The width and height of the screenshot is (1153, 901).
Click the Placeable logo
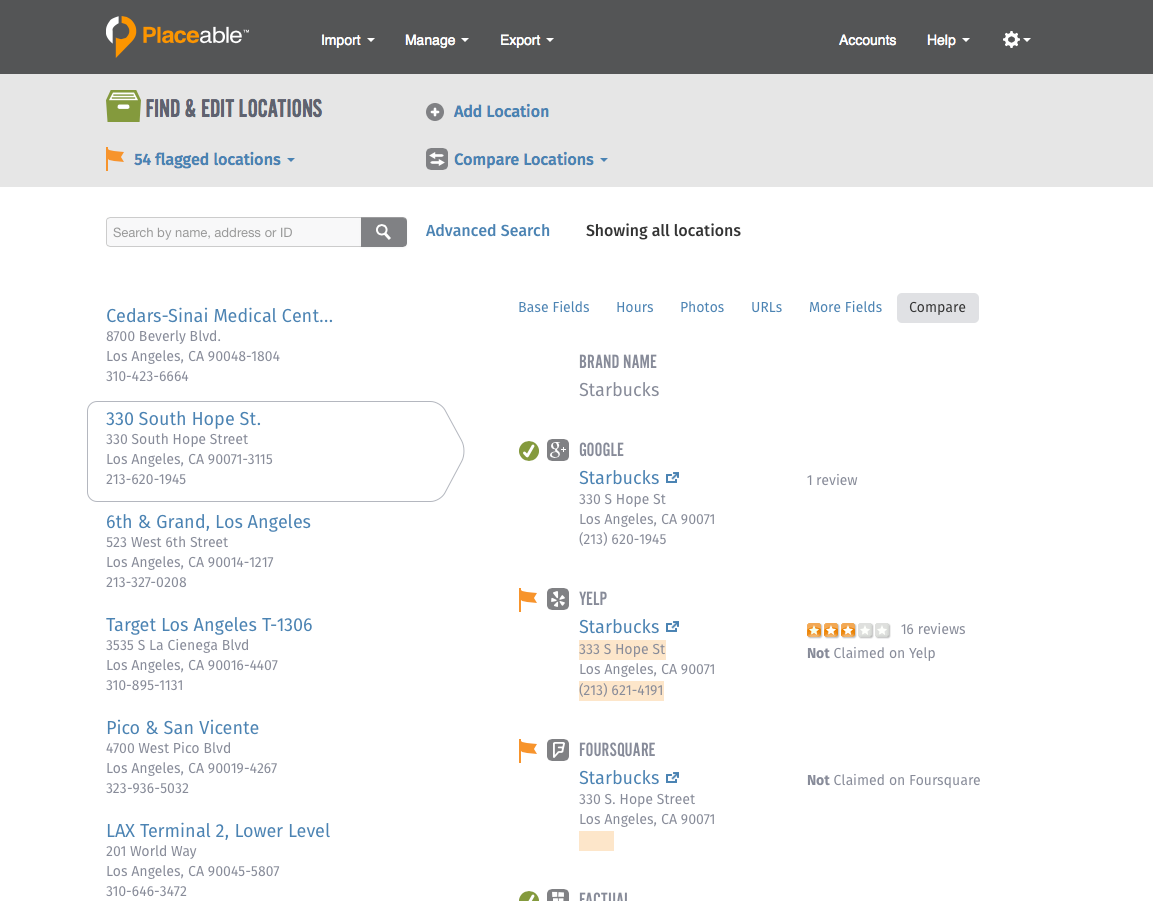[175, 36]
